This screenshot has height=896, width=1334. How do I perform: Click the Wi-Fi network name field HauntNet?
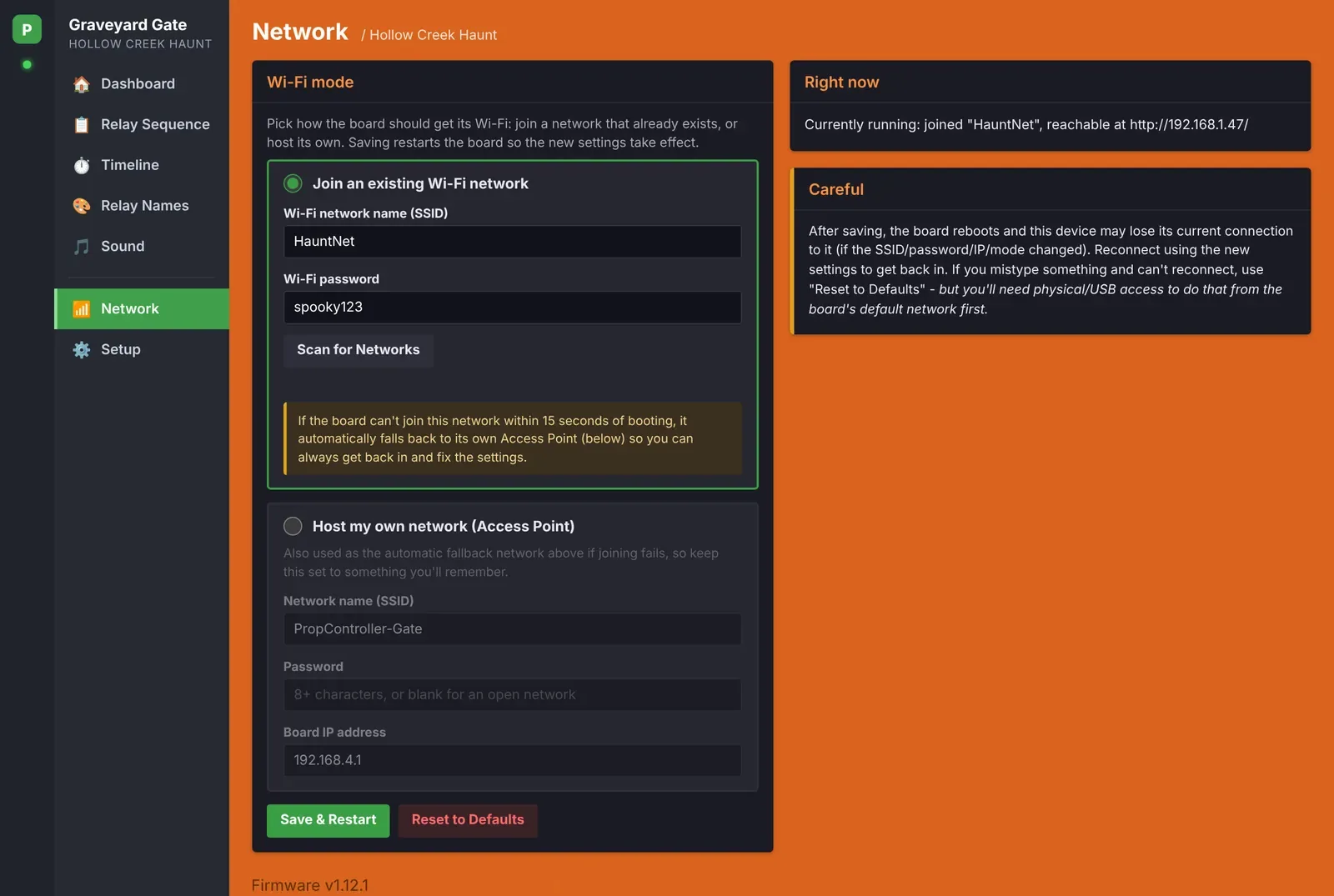tap(512, 242)
